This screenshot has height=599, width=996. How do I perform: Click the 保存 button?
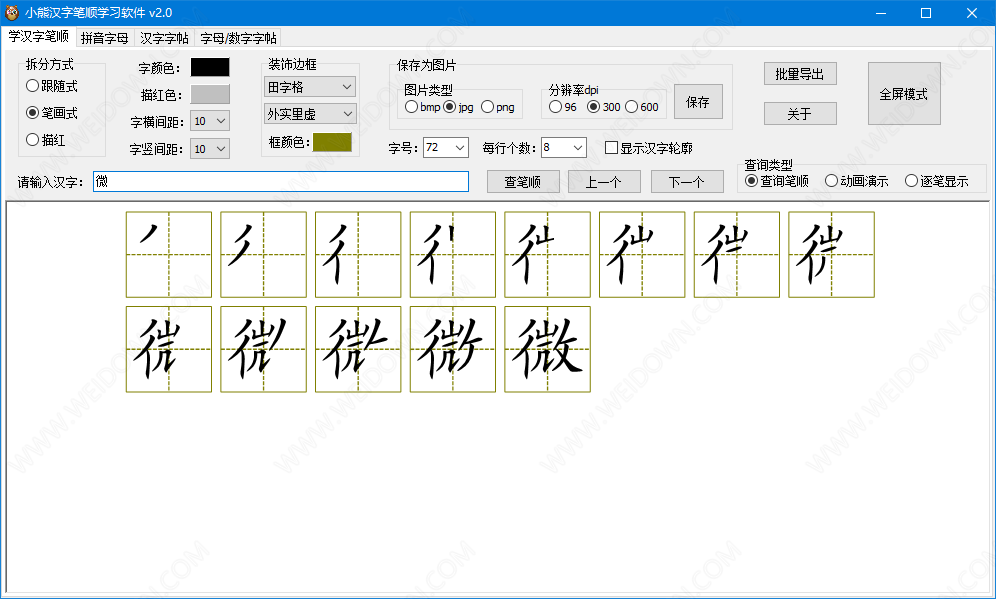point(698,102)
